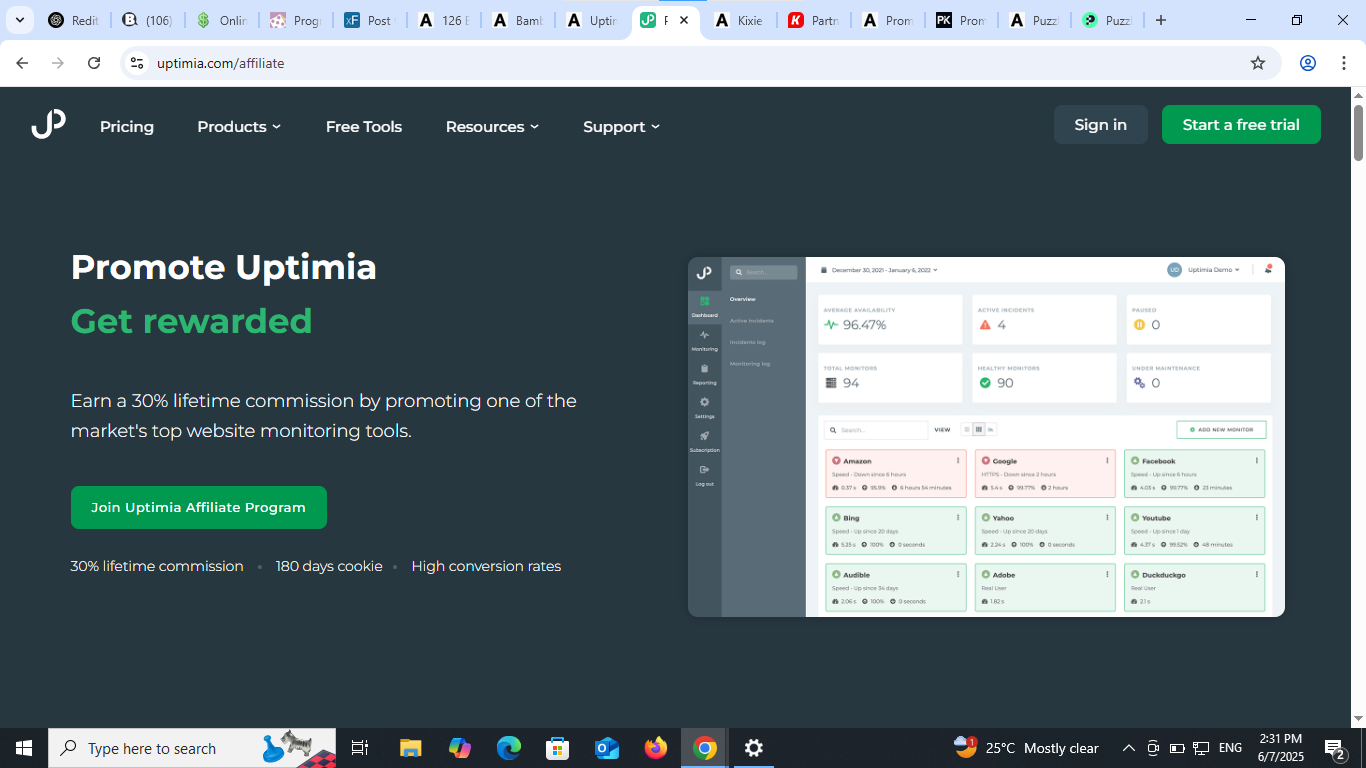Reload the page with the refresh icon
The image size is (1366, 768).
(x=94, y=63)
